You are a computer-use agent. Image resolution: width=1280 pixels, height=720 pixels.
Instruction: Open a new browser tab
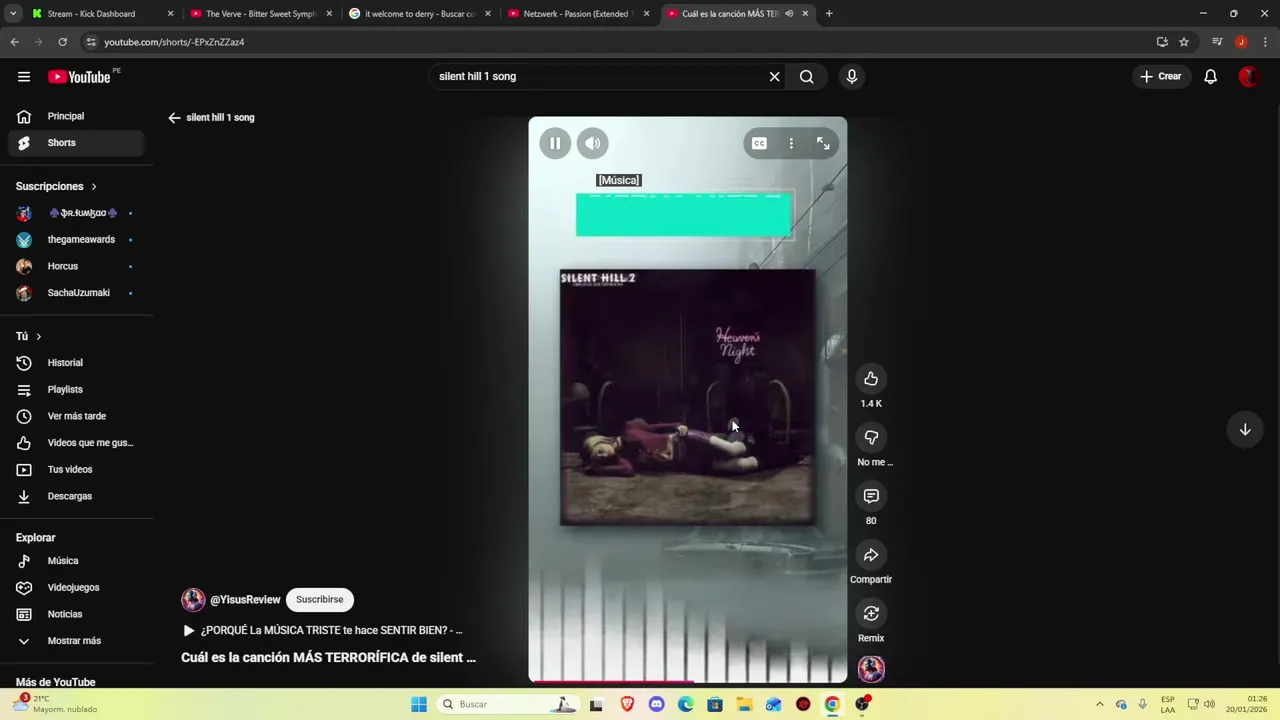pos(829,14)
